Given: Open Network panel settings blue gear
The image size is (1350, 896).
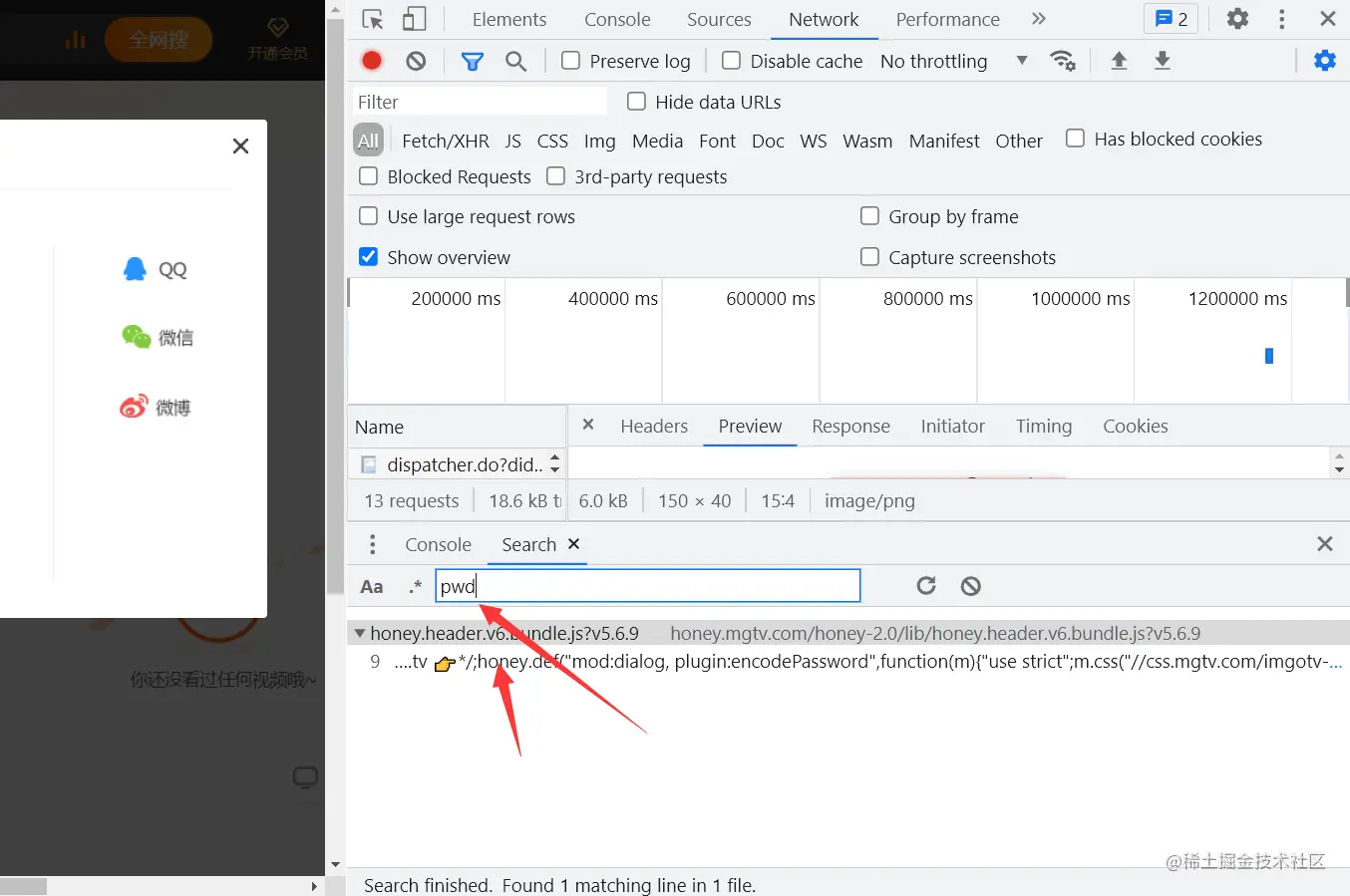Looking at the screenshot, I should click(1325, 61).
